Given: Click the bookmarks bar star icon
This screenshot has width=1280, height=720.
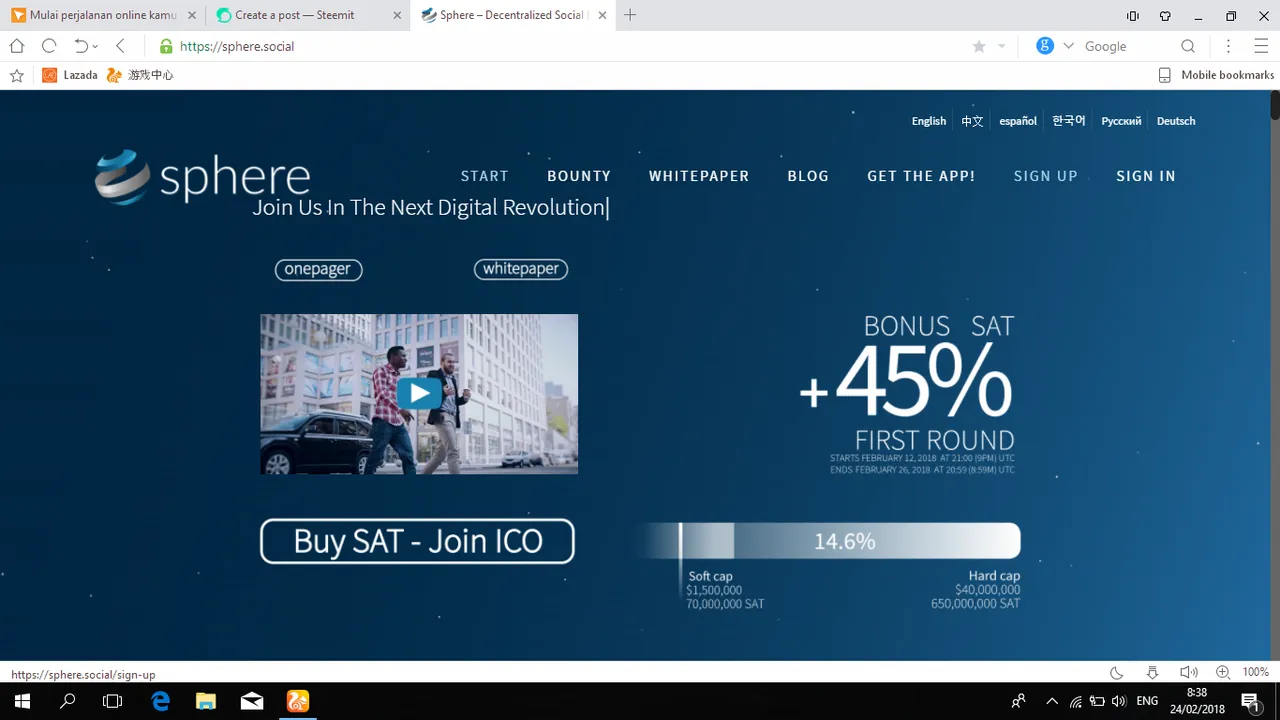Looking at the screenshot, I should 16,75.
